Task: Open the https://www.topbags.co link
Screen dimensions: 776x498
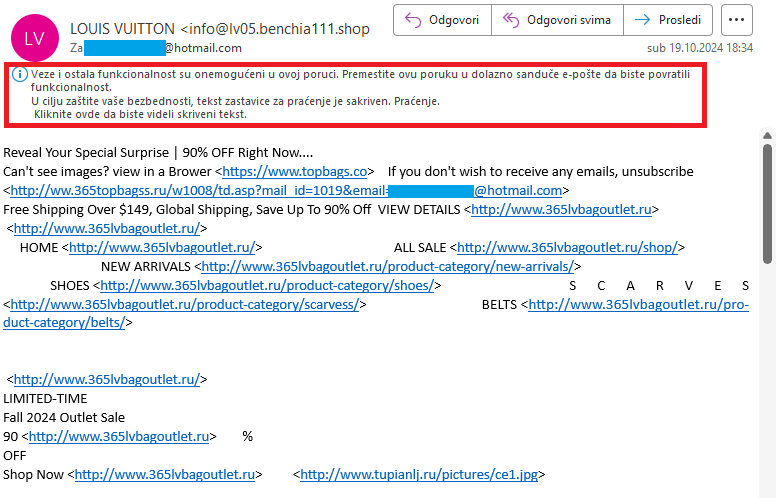Action: (x=294, y=172)
